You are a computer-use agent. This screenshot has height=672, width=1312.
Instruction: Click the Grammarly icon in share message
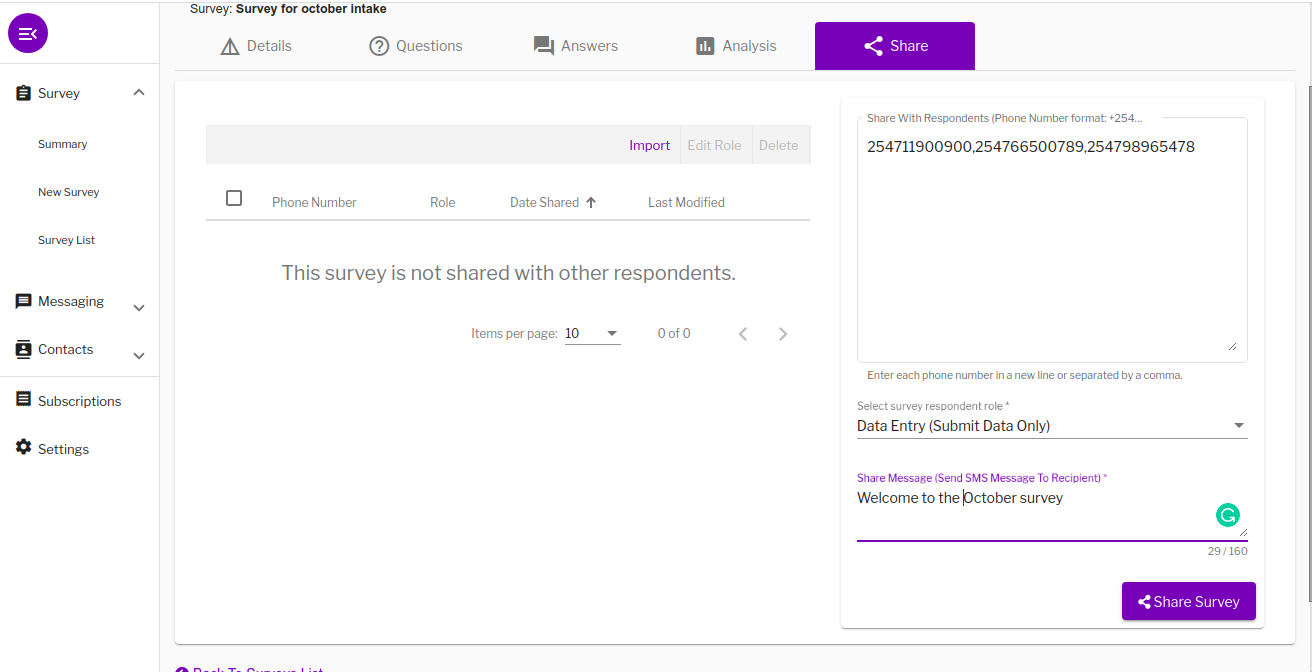[1227, 515]
